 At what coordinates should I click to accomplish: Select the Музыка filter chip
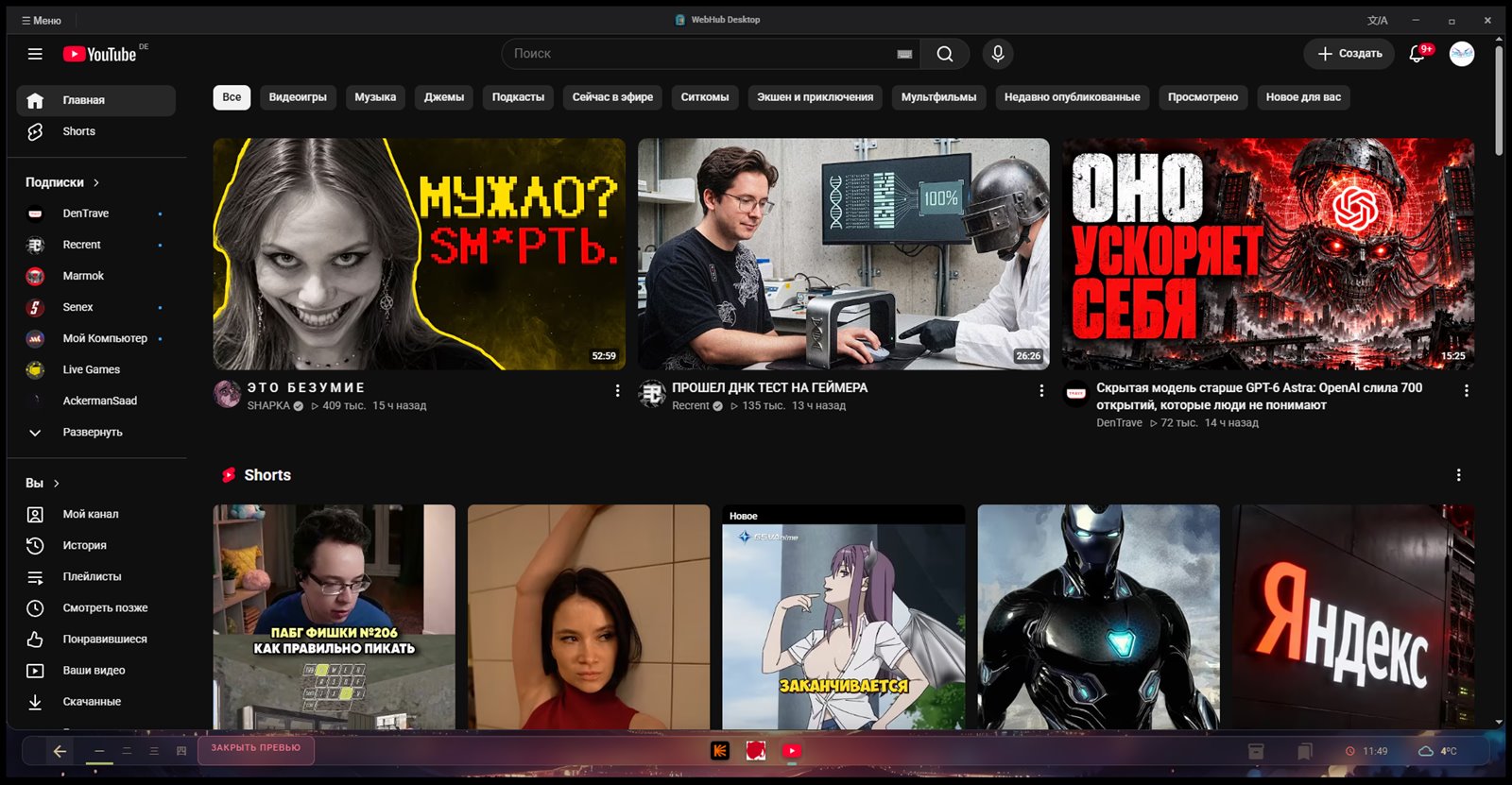[x=375, y=97]
